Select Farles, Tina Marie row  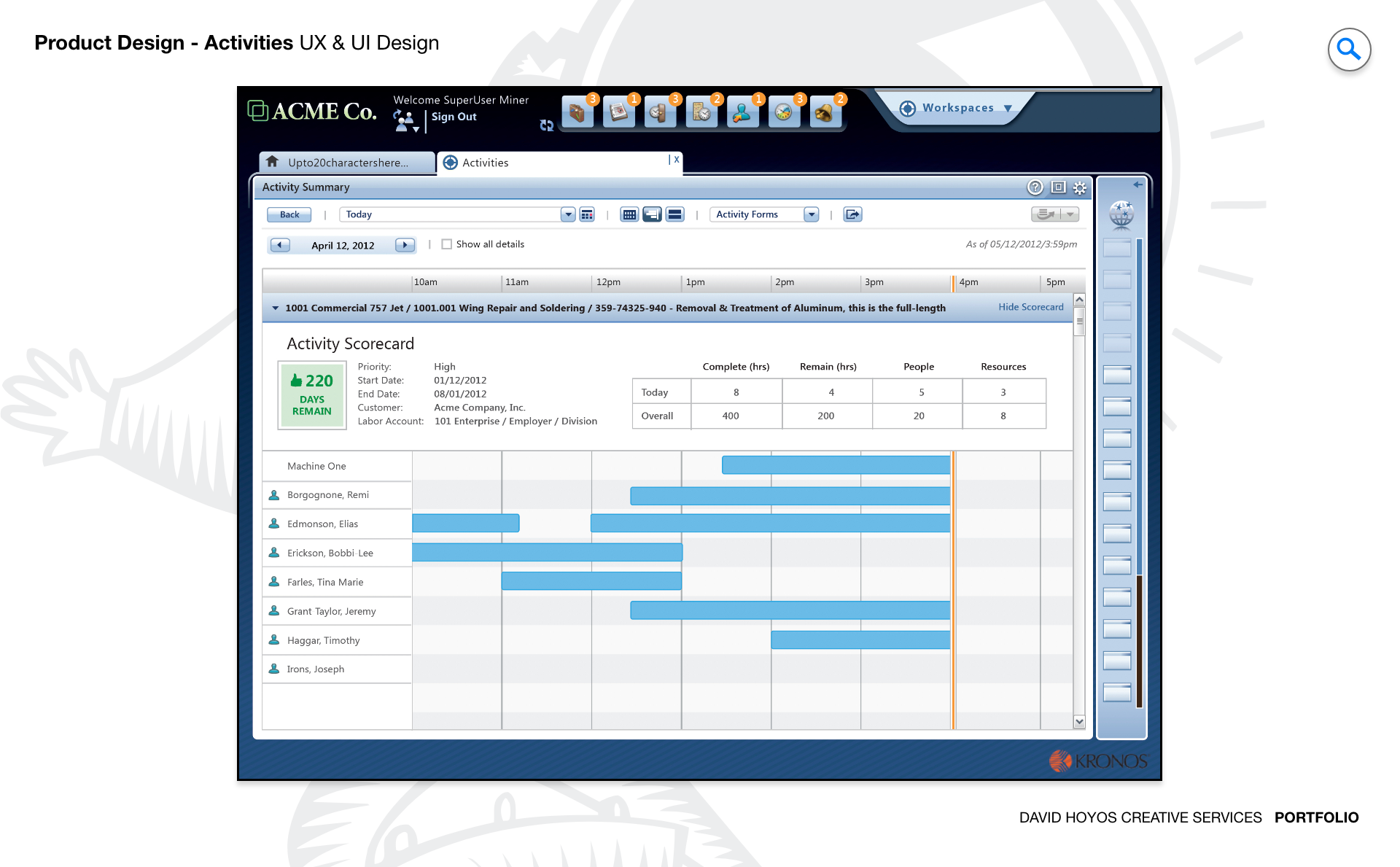pyautogui.click(x=337, y=582)
